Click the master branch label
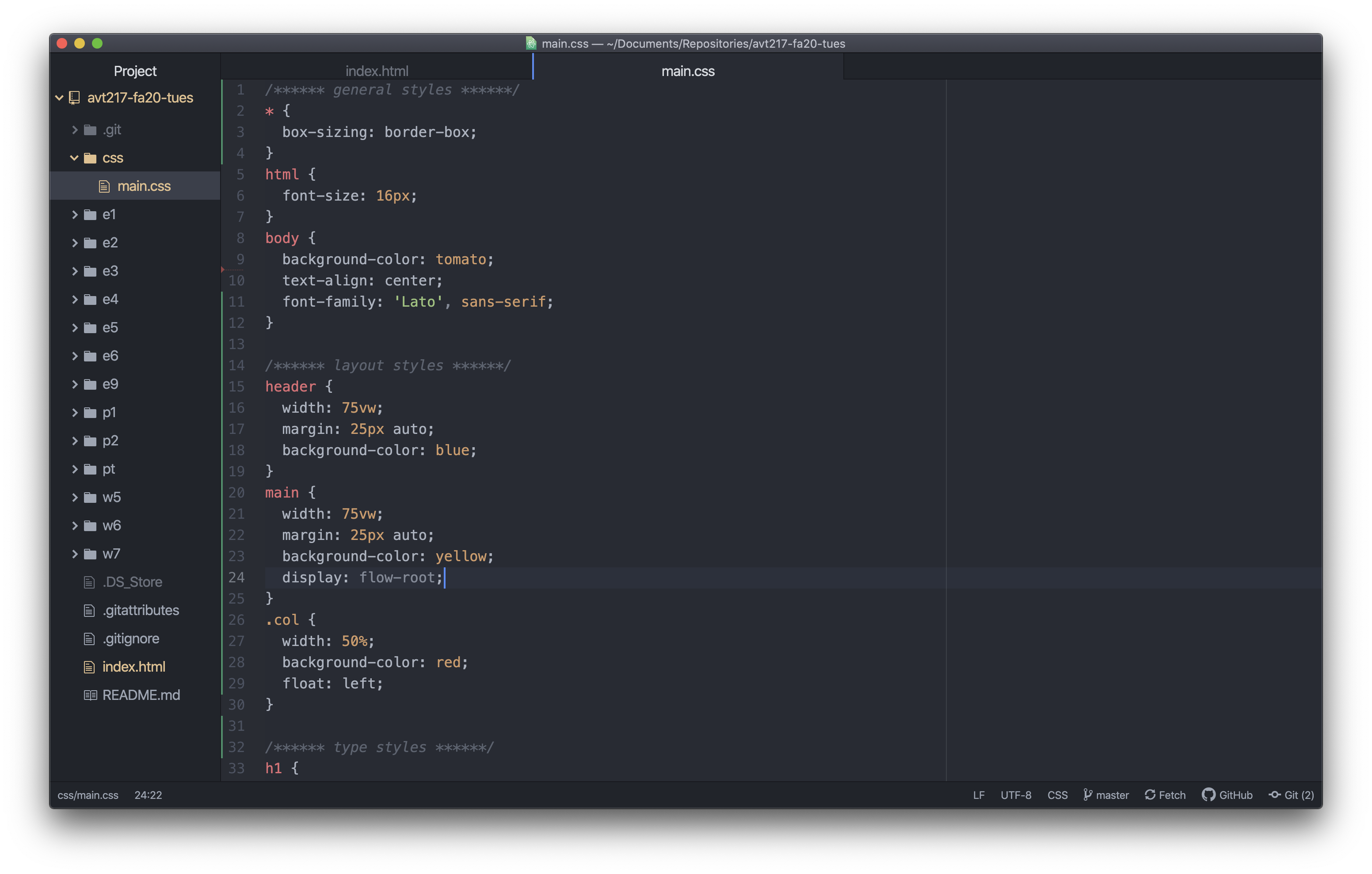The height and width of the screenshot is (874, 1372). coord(1112,795)
